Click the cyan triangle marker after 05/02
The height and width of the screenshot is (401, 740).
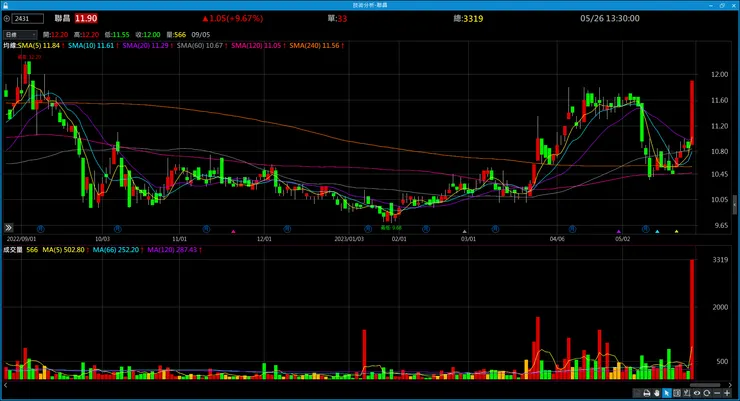coord(657,231)
